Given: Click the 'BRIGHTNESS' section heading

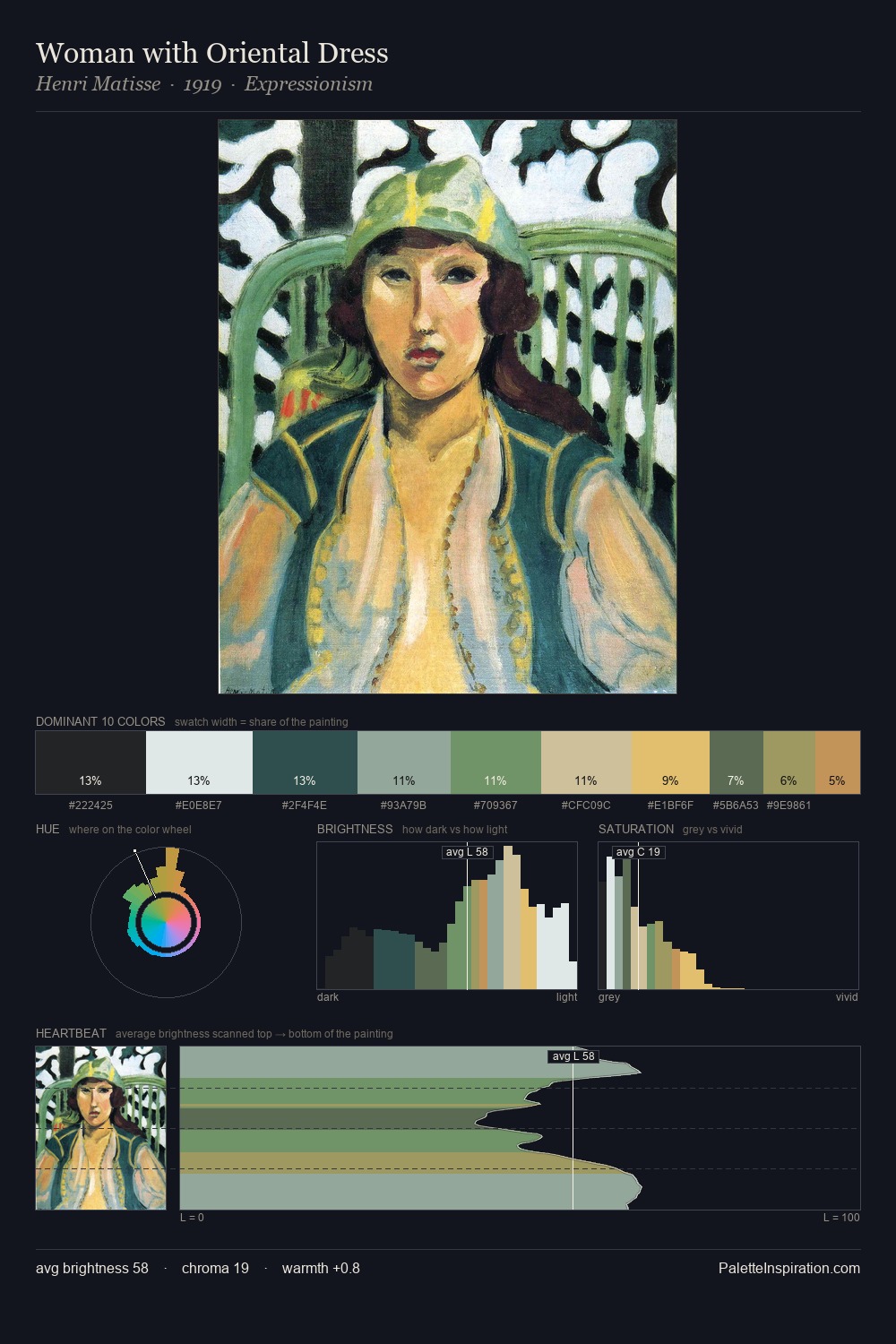Looking at the screenshot, I should coord(355,829).
